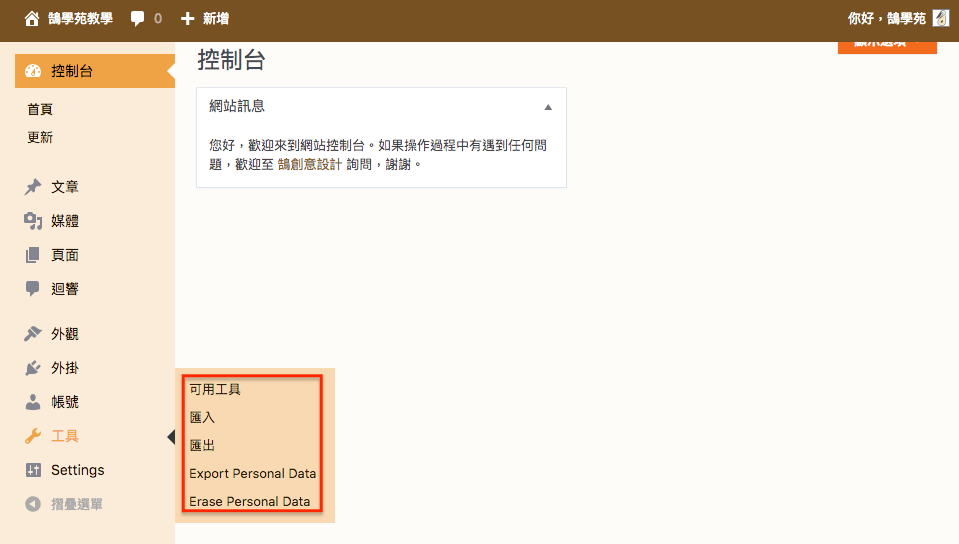Click the 文章 pushpin icon
Viewport: 959px width, 544px height.
33,187
